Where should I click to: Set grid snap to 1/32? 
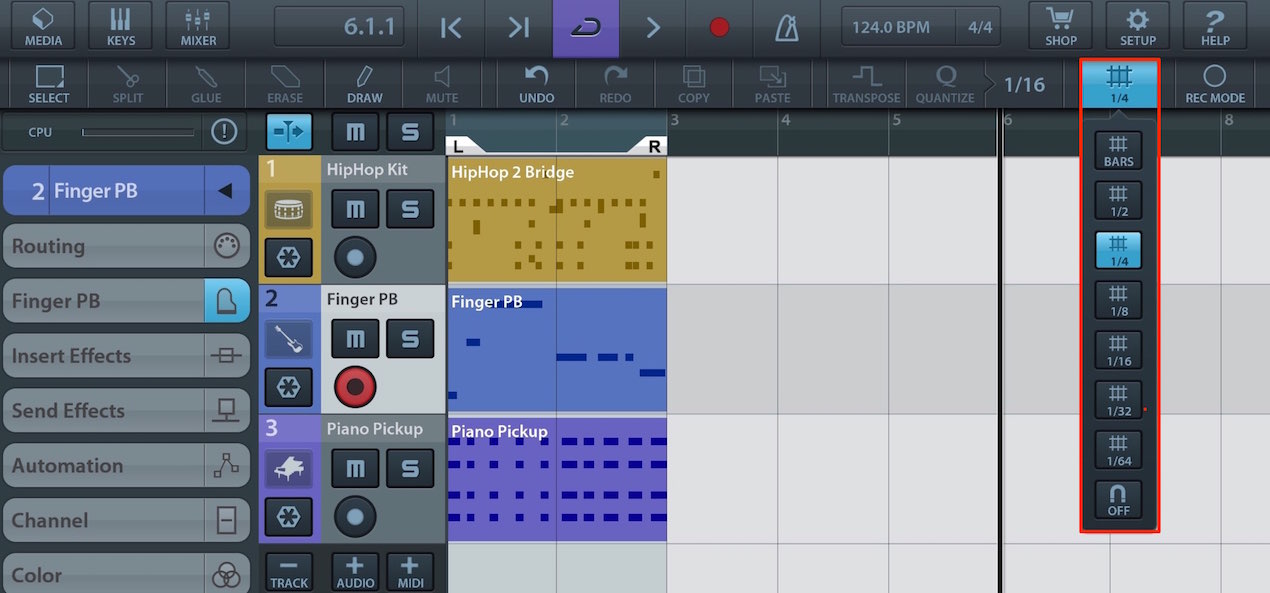[x=1118, y=400]
